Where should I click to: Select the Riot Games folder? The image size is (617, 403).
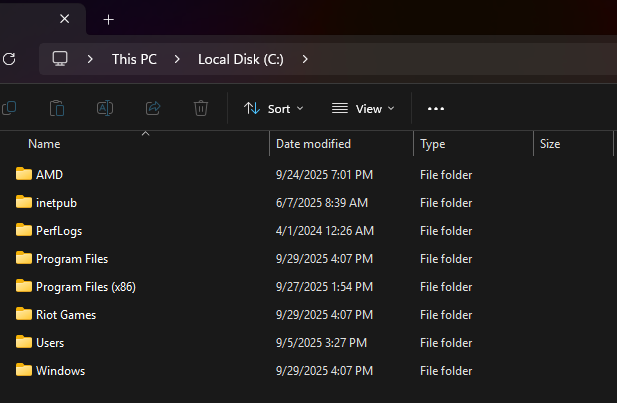pos(66,315)
